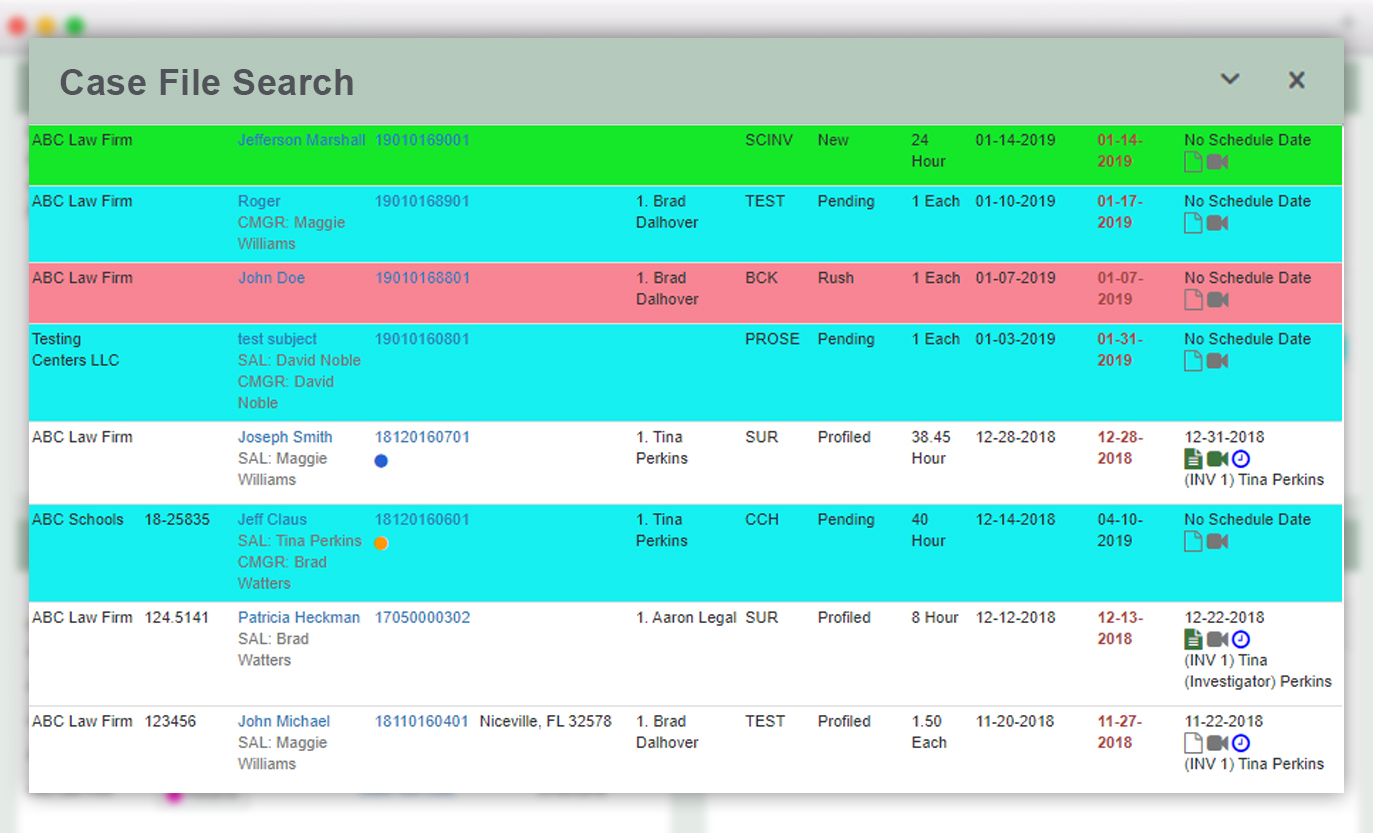Open green report icon in Joseph Smith row
The width and height of the screenshot is (1373, 833).
[1193, 459]
